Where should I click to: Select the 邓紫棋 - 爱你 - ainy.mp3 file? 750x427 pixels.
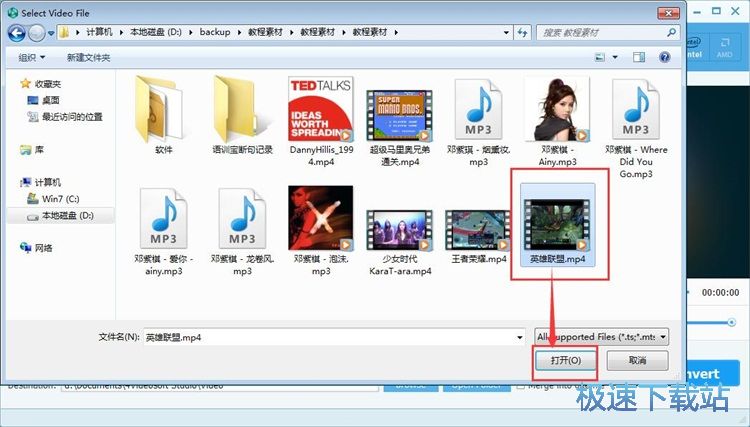tap(163, 232)
